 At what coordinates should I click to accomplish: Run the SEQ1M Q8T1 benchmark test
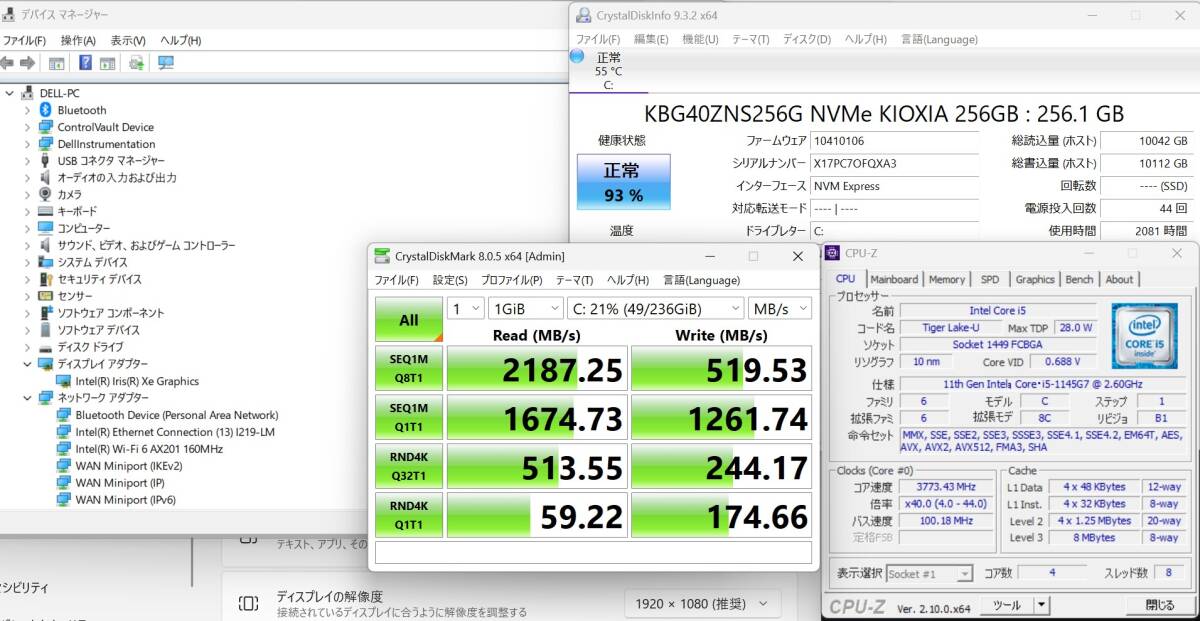tap(409, 370)
